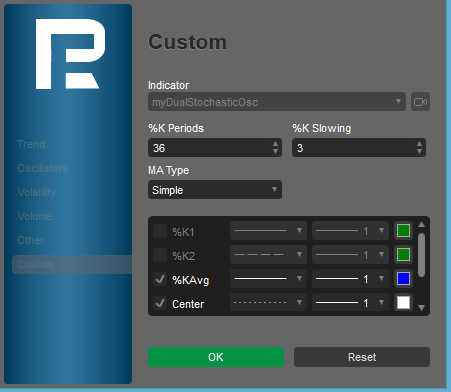Decrease the %K Slowing value
This screenshot has width=451, height=392.
click(419, 151)
